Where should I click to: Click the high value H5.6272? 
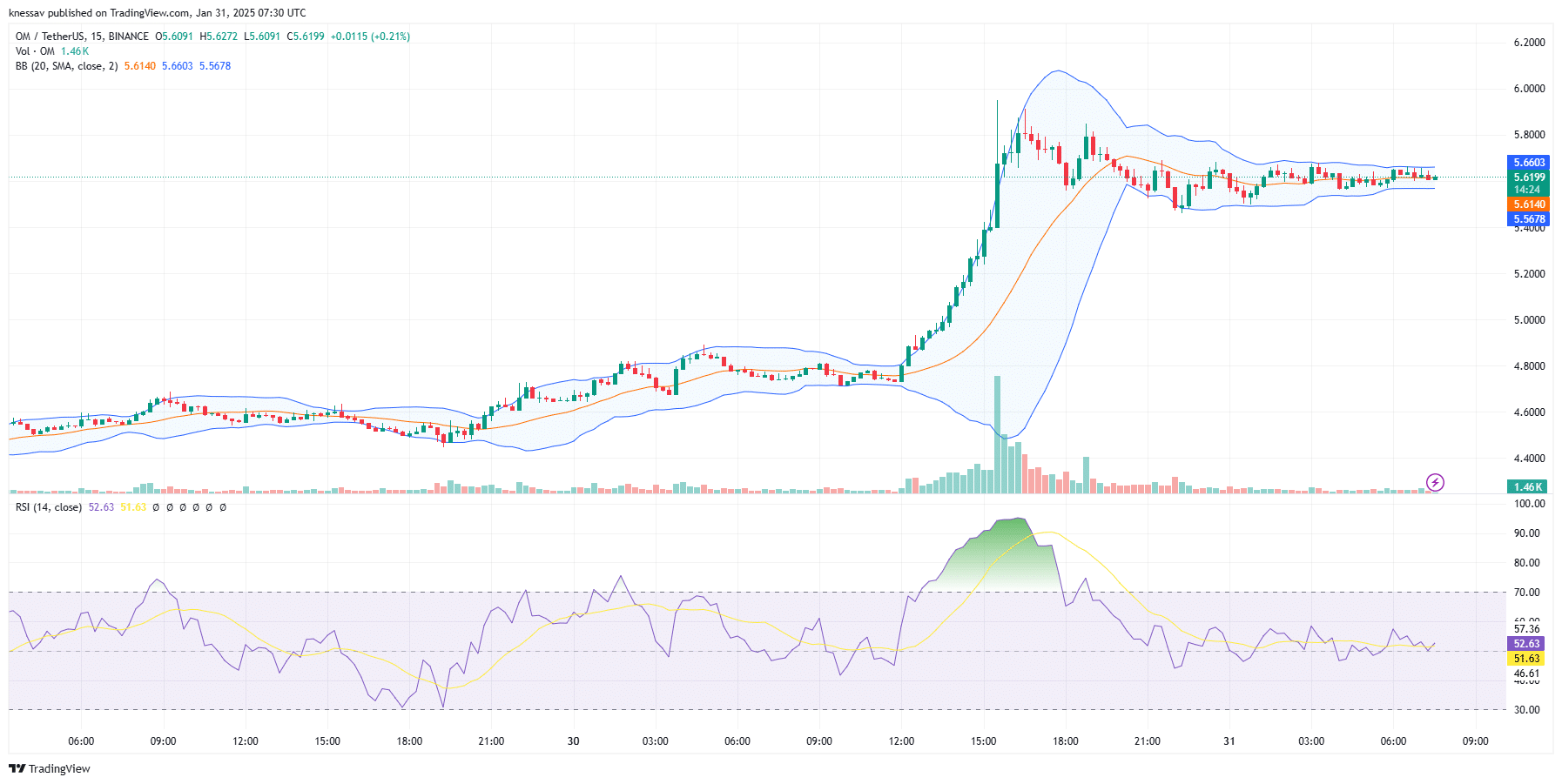coord(219,37)
